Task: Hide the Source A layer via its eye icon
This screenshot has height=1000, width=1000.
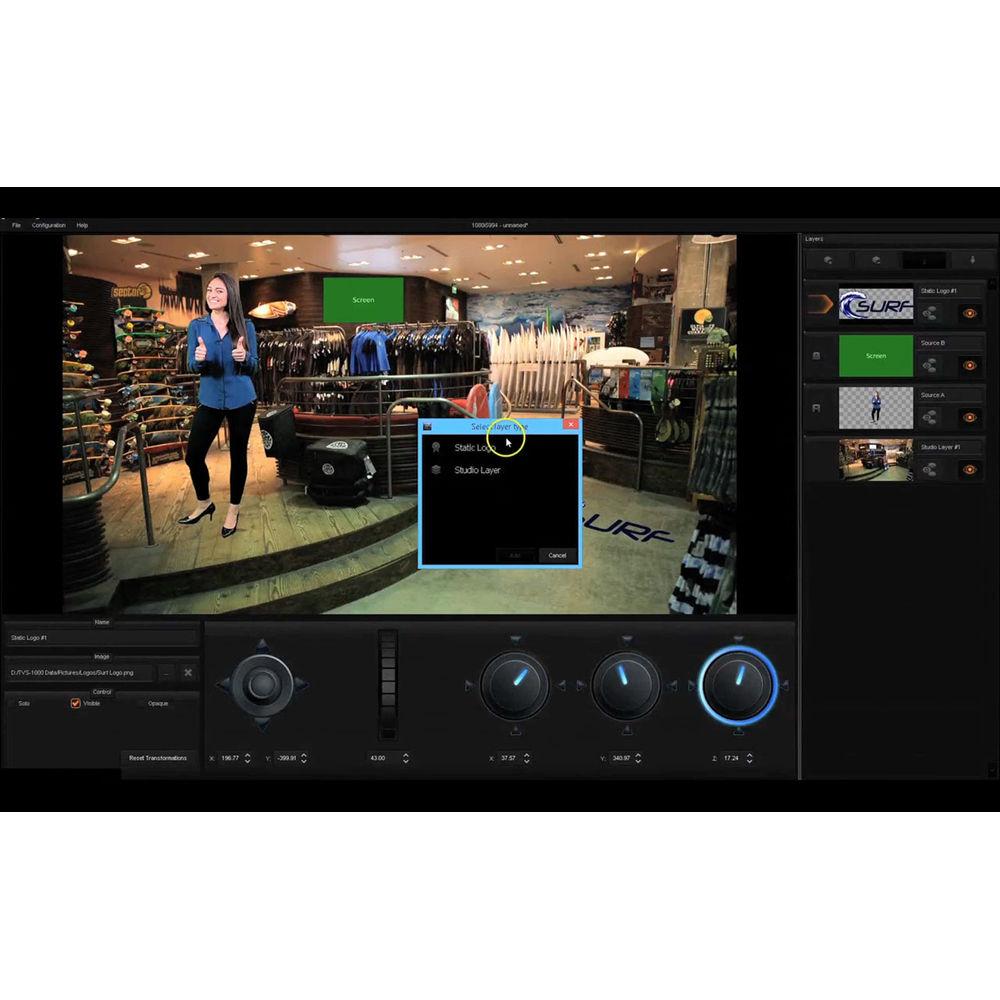Action: click(x=969, y=417)
